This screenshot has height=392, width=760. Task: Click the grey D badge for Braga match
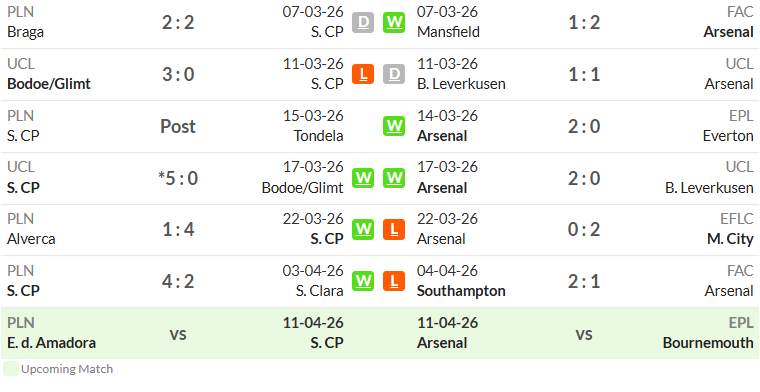pyautogui.click(x=363, y=22)
